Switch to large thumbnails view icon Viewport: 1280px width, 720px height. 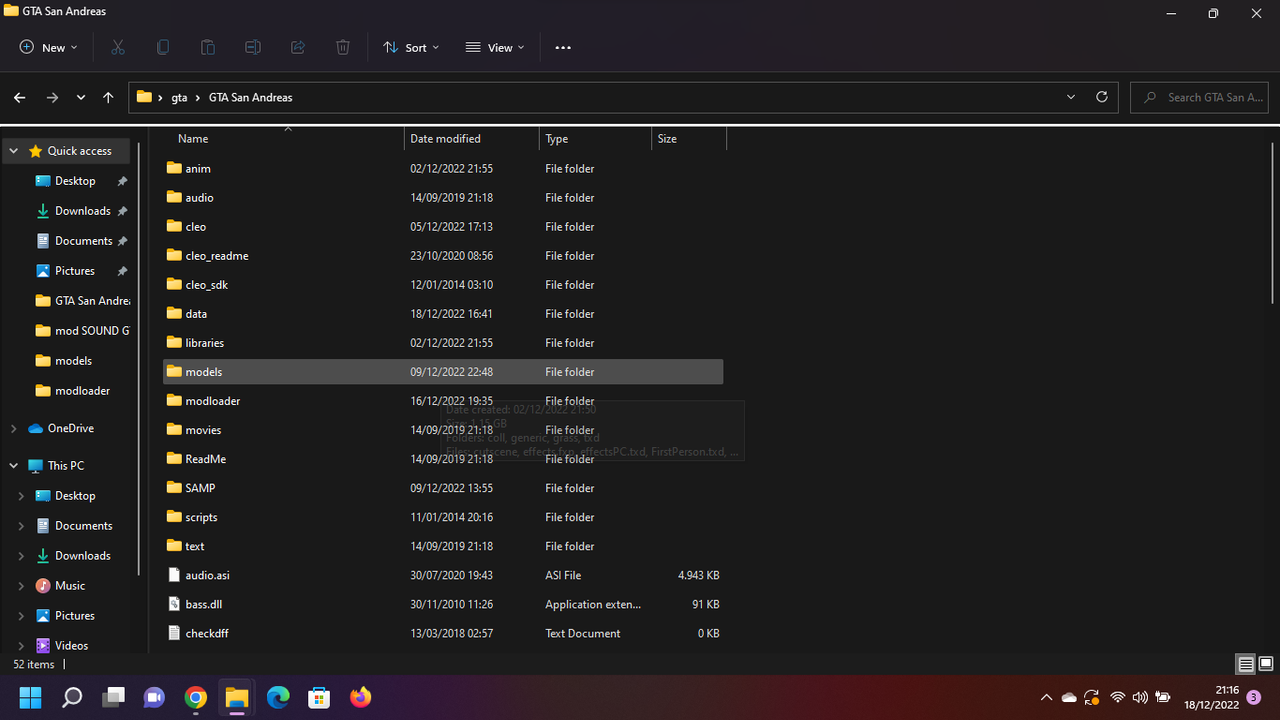(1266, 664)
